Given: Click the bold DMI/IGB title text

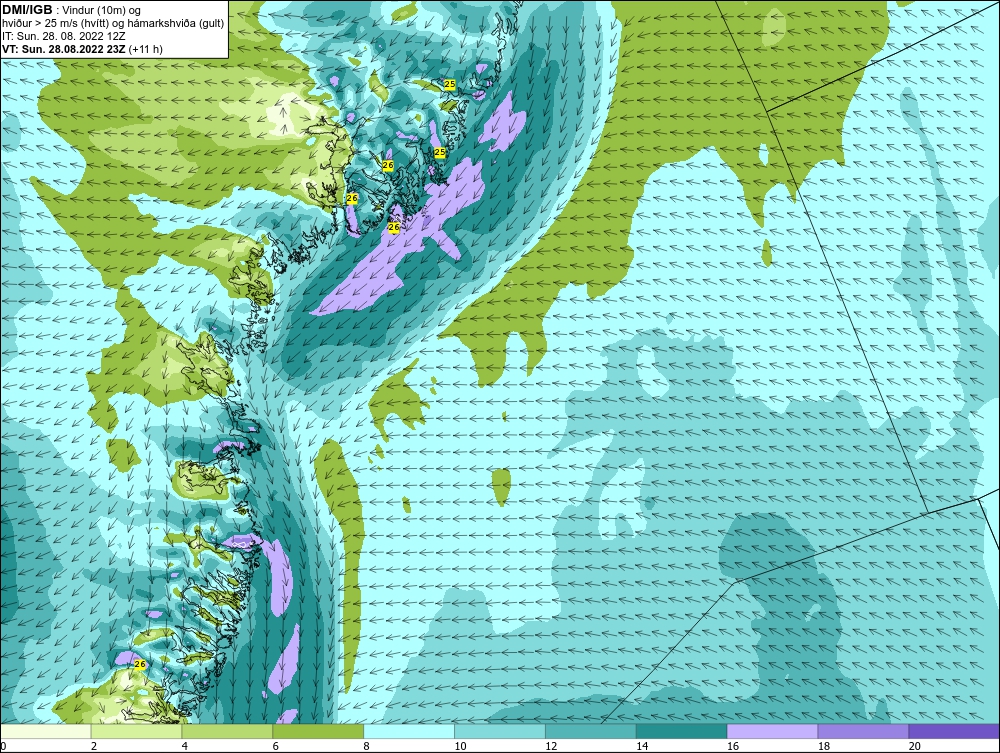Looking at the screenshot, I should click(27, 10).
